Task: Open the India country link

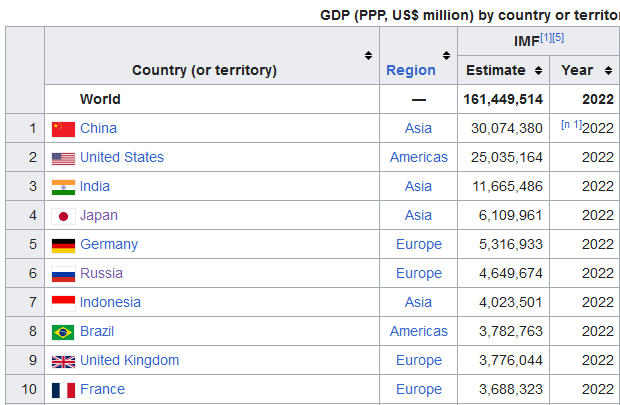Action: (x=95, y=186)
